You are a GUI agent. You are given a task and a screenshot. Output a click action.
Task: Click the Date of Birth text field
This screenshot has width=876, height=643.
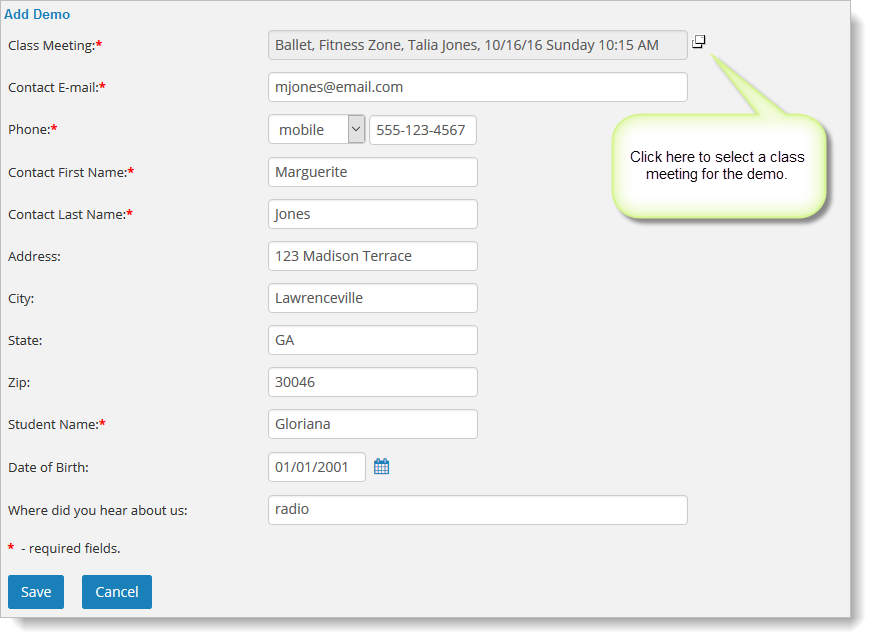pos(316,467)
